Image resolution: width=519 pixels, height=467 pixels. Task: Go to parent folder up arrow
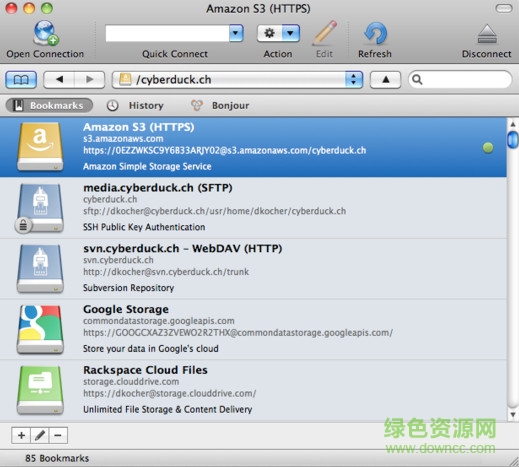point(385,80)
